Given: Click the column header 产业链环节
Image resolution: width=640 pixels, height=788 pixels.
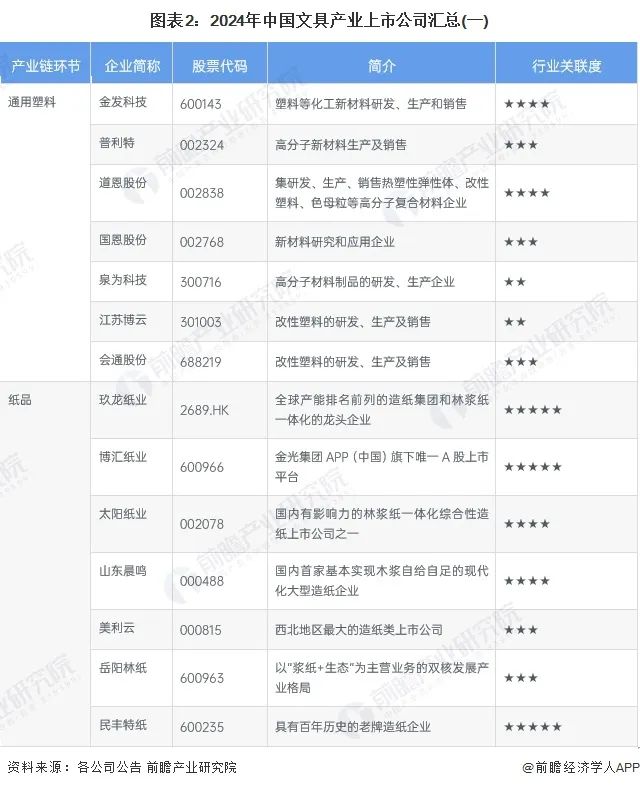Looking at the screenshot, I should [x=45, y=66].
